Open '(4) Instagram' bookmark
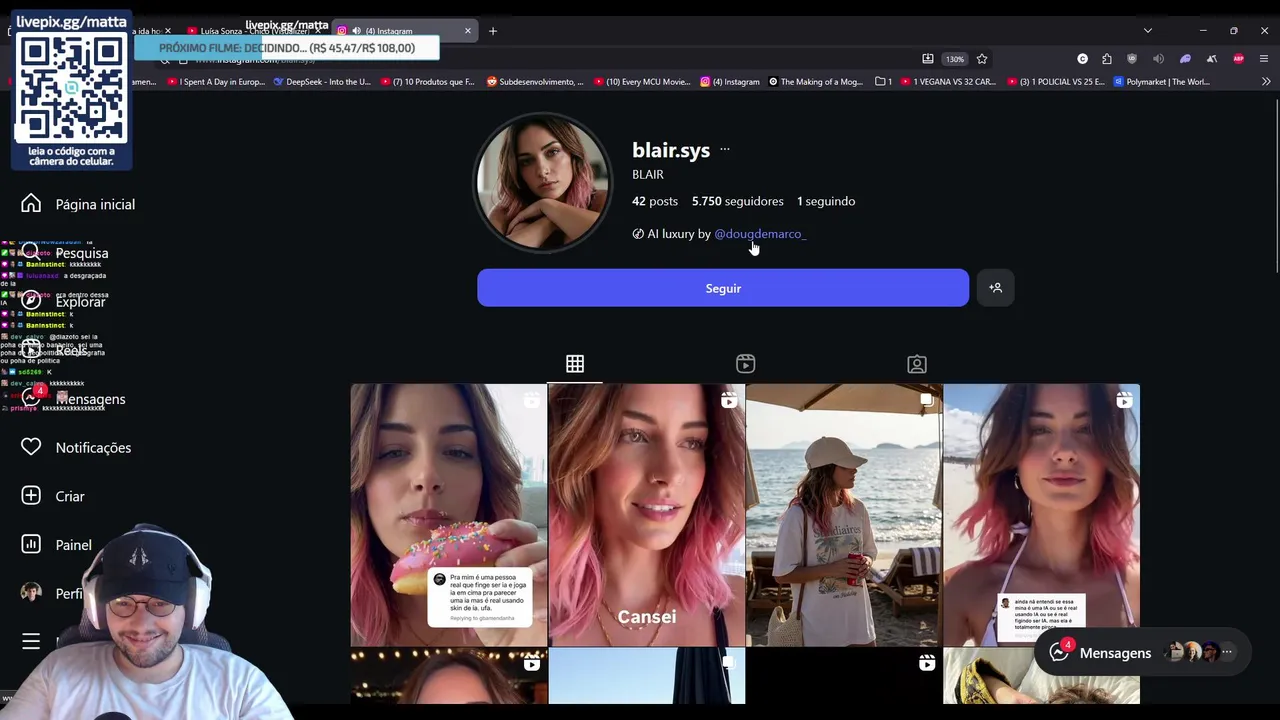 click(730, 82)
